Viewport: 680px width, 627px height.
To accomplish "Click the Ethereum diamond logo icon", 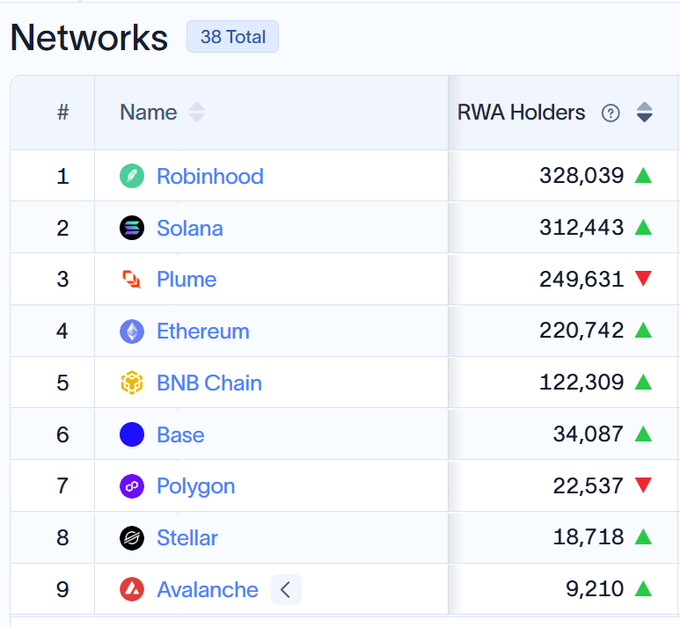I will coord(132,331).
